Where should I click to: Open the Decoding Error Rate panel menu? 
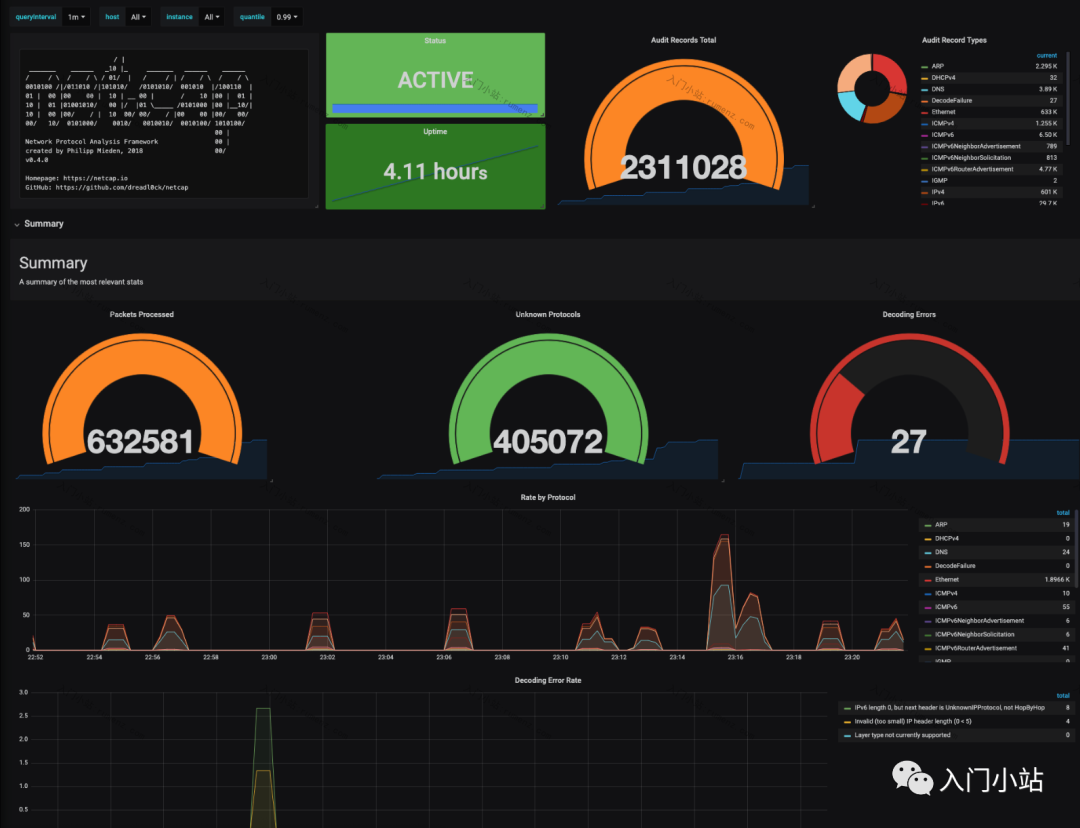coord(548,681)
